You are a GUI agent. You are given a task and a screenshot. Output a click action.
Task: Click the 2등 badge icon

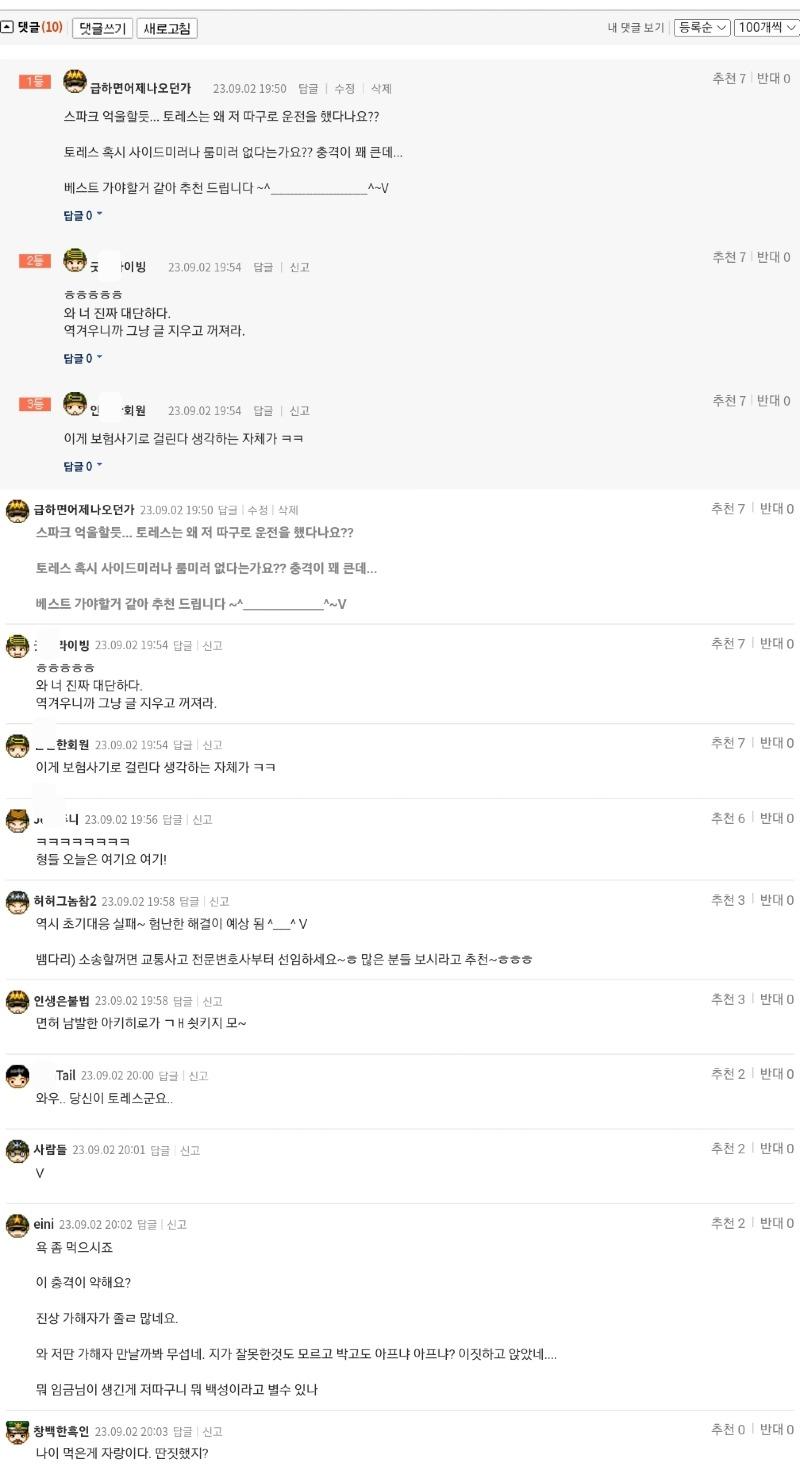click(35, 261)
